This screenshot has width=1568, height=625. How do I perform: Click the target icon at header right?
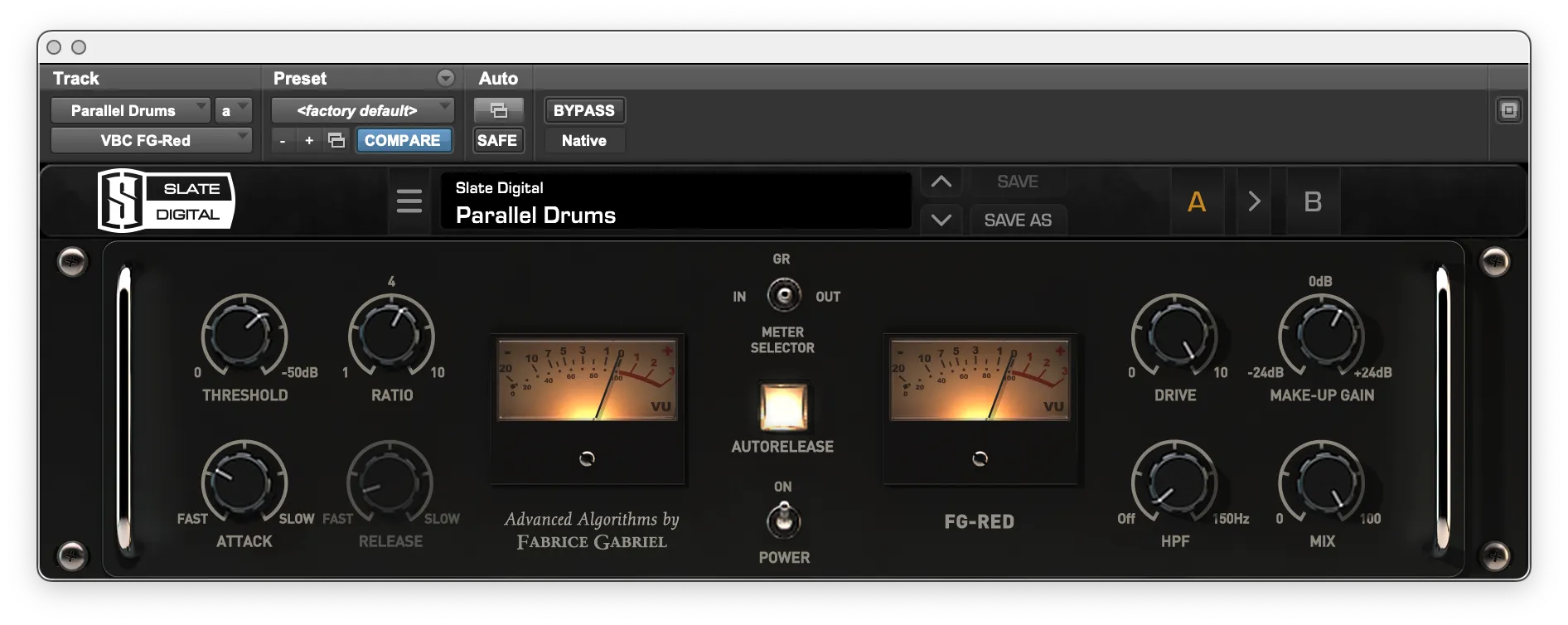click(1508, 110)
